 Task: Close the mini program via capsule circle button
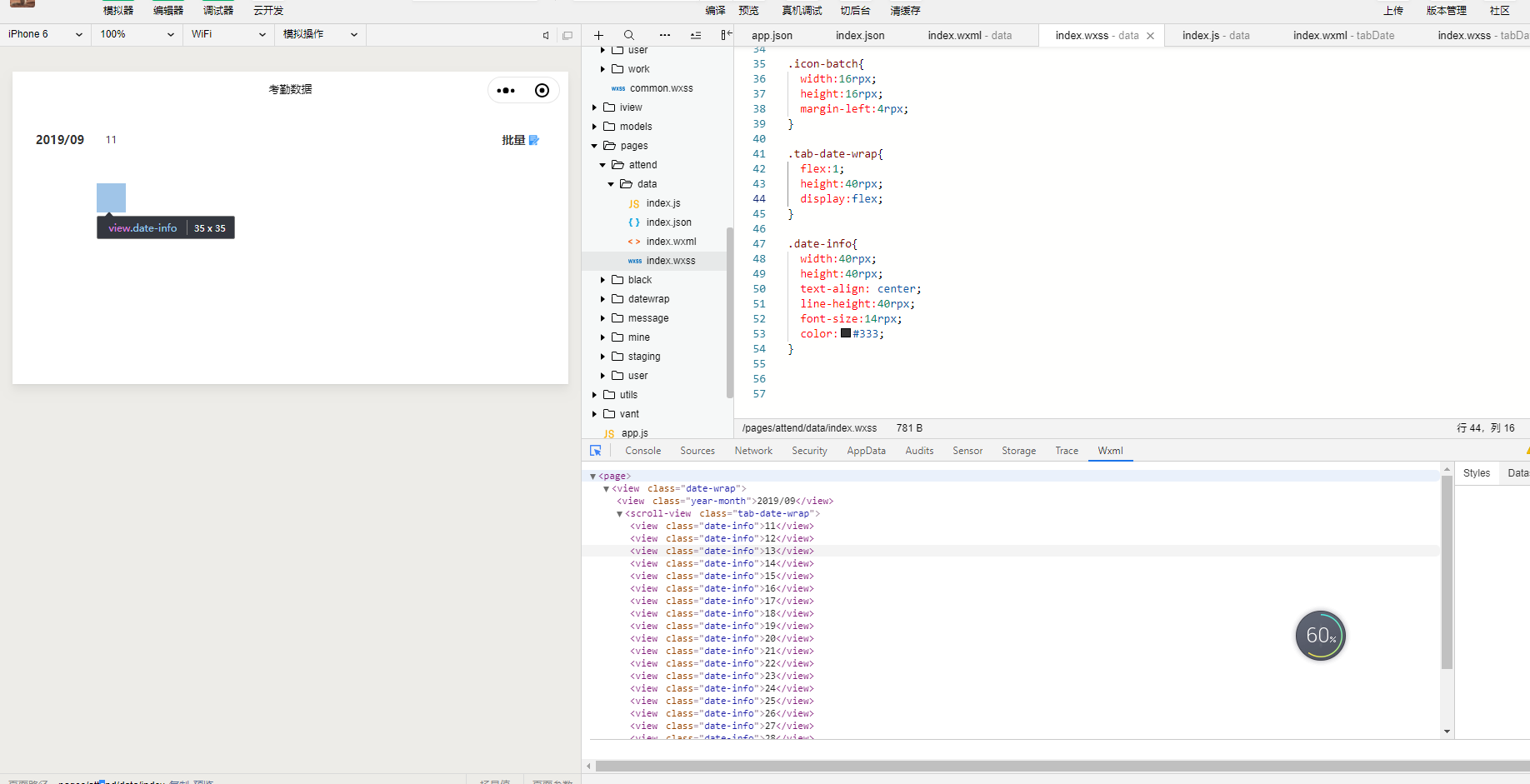tap(542, 91)
